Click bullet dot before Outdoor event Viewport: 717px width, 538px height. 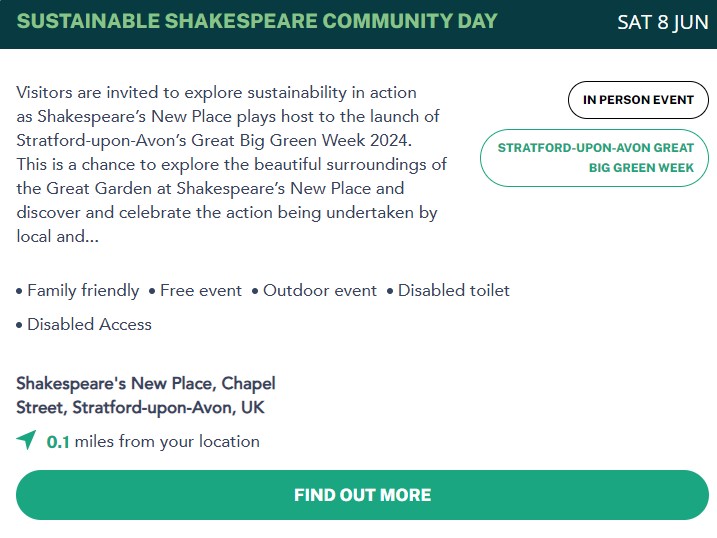[x=255, y=291]
